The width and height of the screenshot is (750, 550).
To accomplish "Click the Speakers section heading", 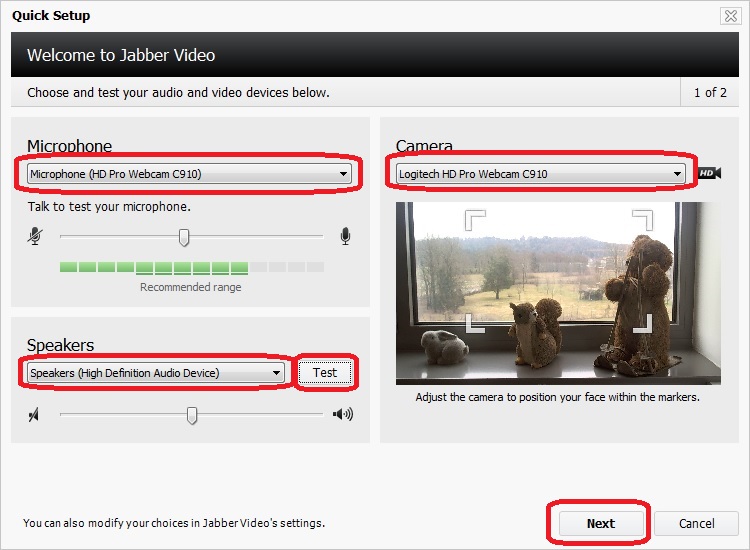I will click(60, 345).
